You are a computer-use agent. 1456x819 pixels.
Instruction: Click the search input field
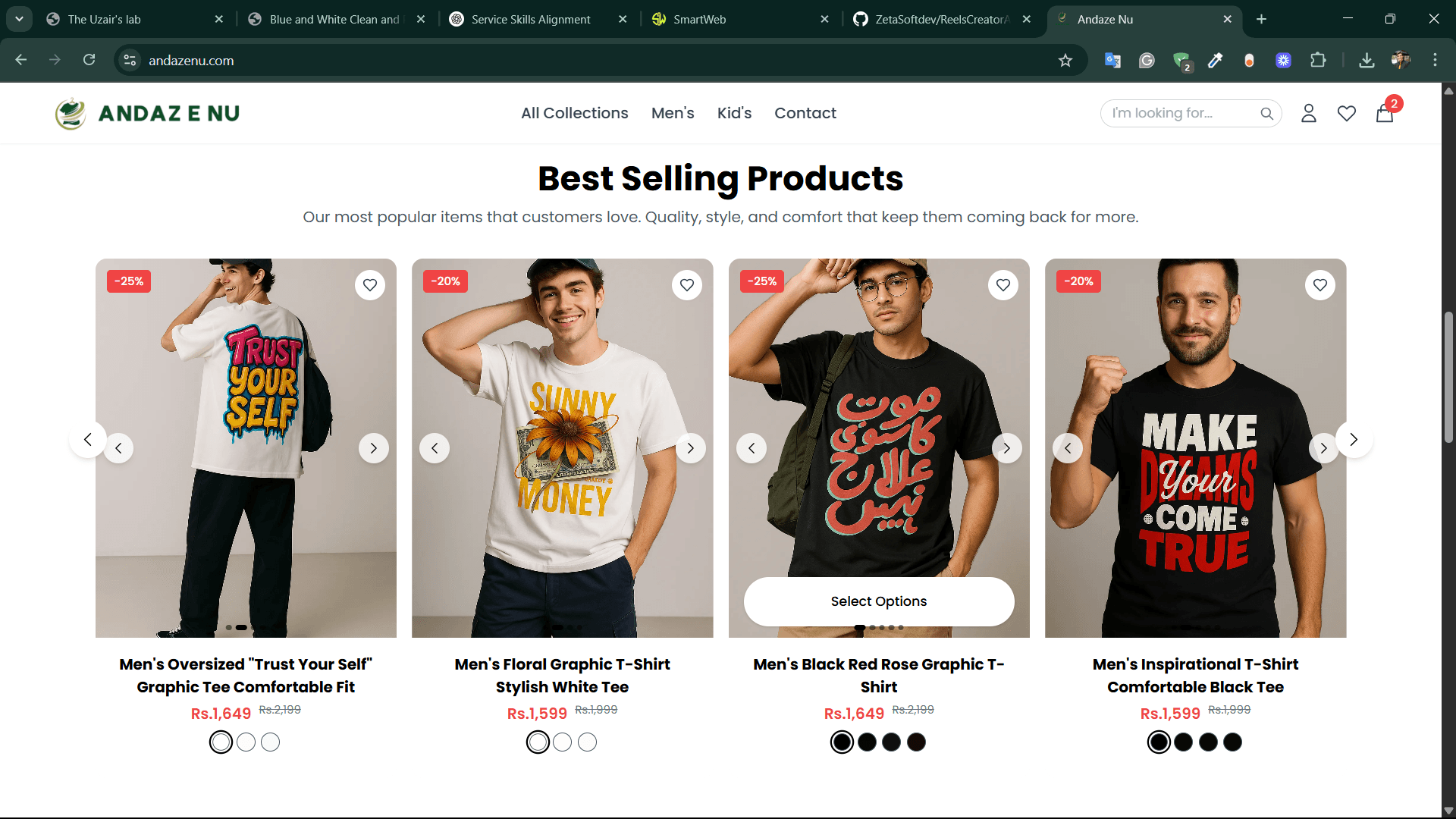click(x=1175, y=113)
